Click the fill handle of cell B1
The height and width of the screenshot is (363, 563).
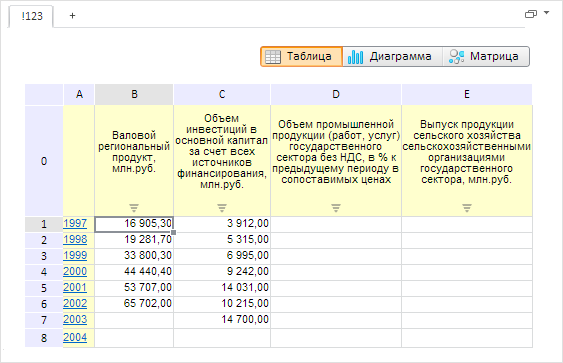click(173, 232)
